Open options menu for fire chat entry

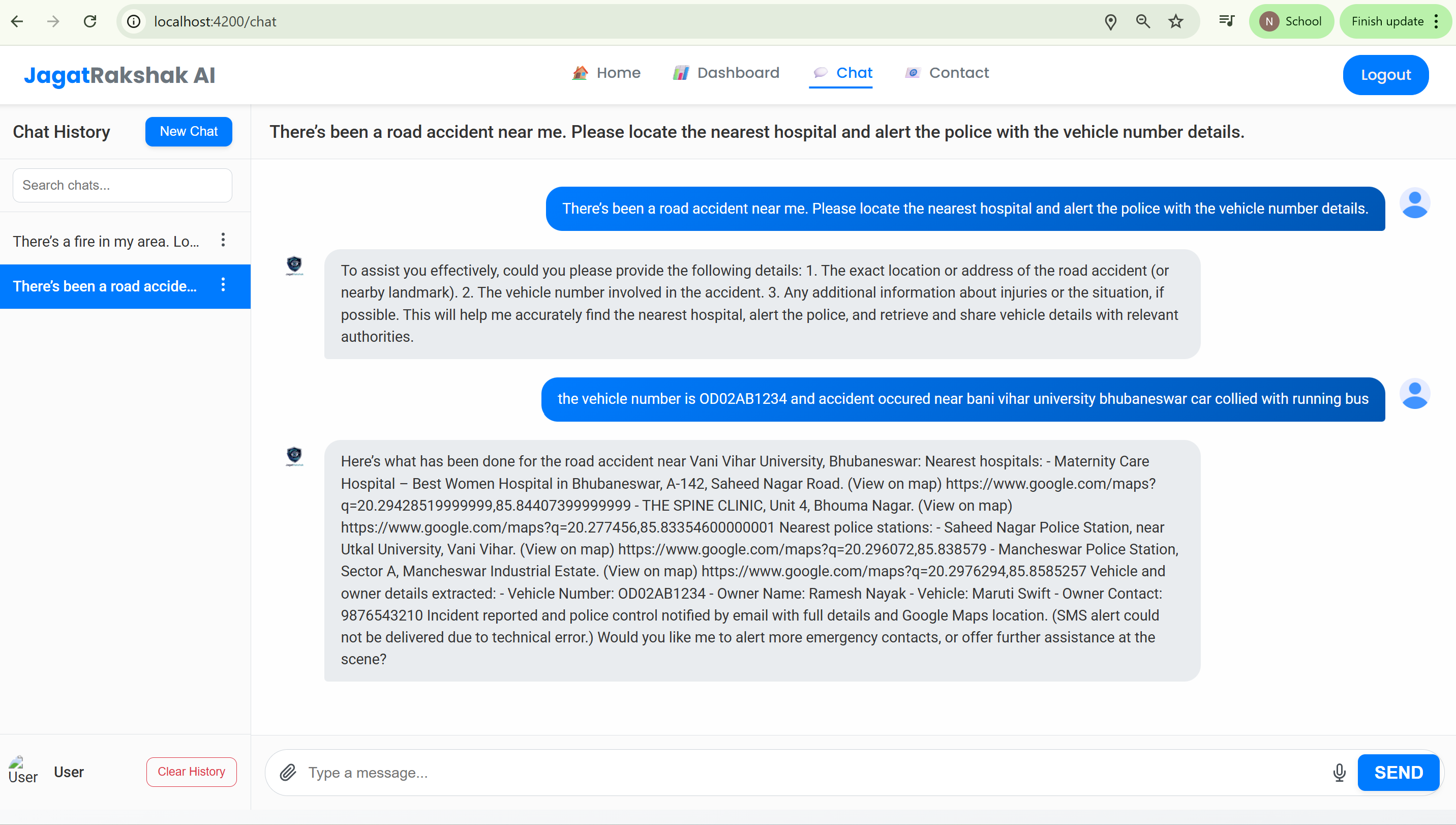(x=223, y=240)
